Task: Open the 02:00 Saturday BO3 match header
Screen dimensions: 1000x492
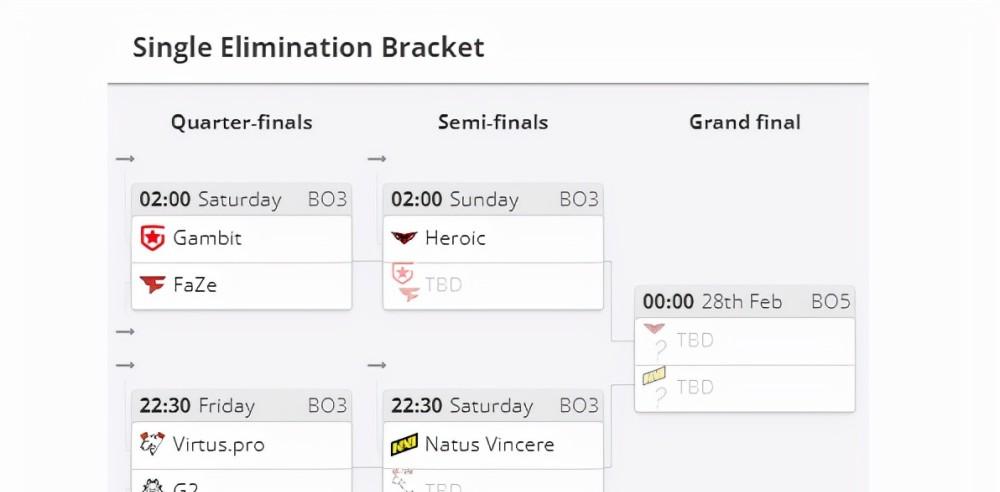Action: click(x=242, y=200)
